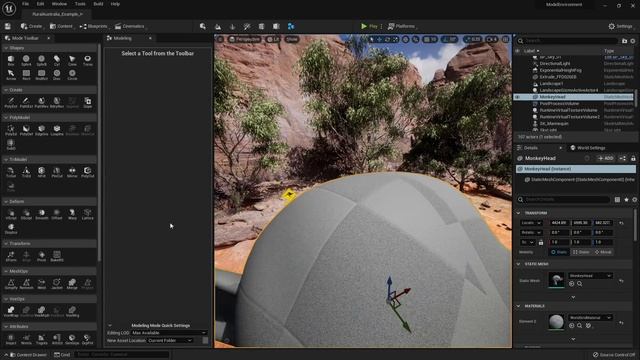This screenshot has width=640, height=360.
Task: Select the Smooth deform tool
Action: pyautogui.click(x=42, y=214)
